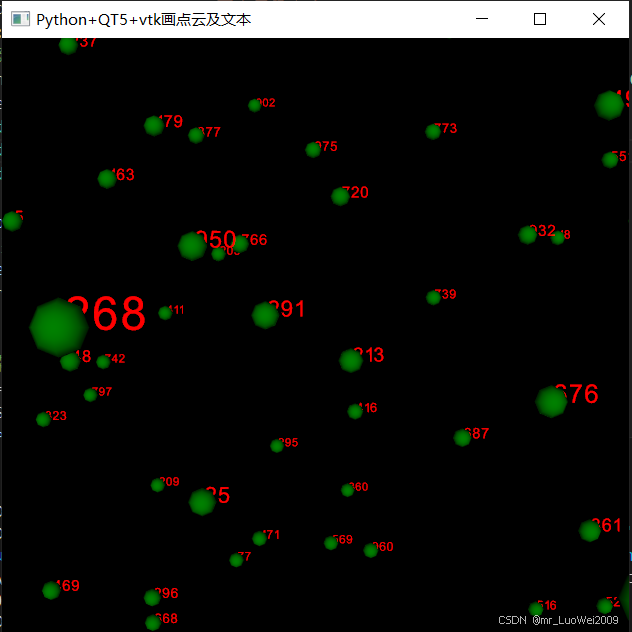Viewport: 632px width, 632px height.
Task: Pick the small green point labeled 742
Action: click(x=103, y=362)
